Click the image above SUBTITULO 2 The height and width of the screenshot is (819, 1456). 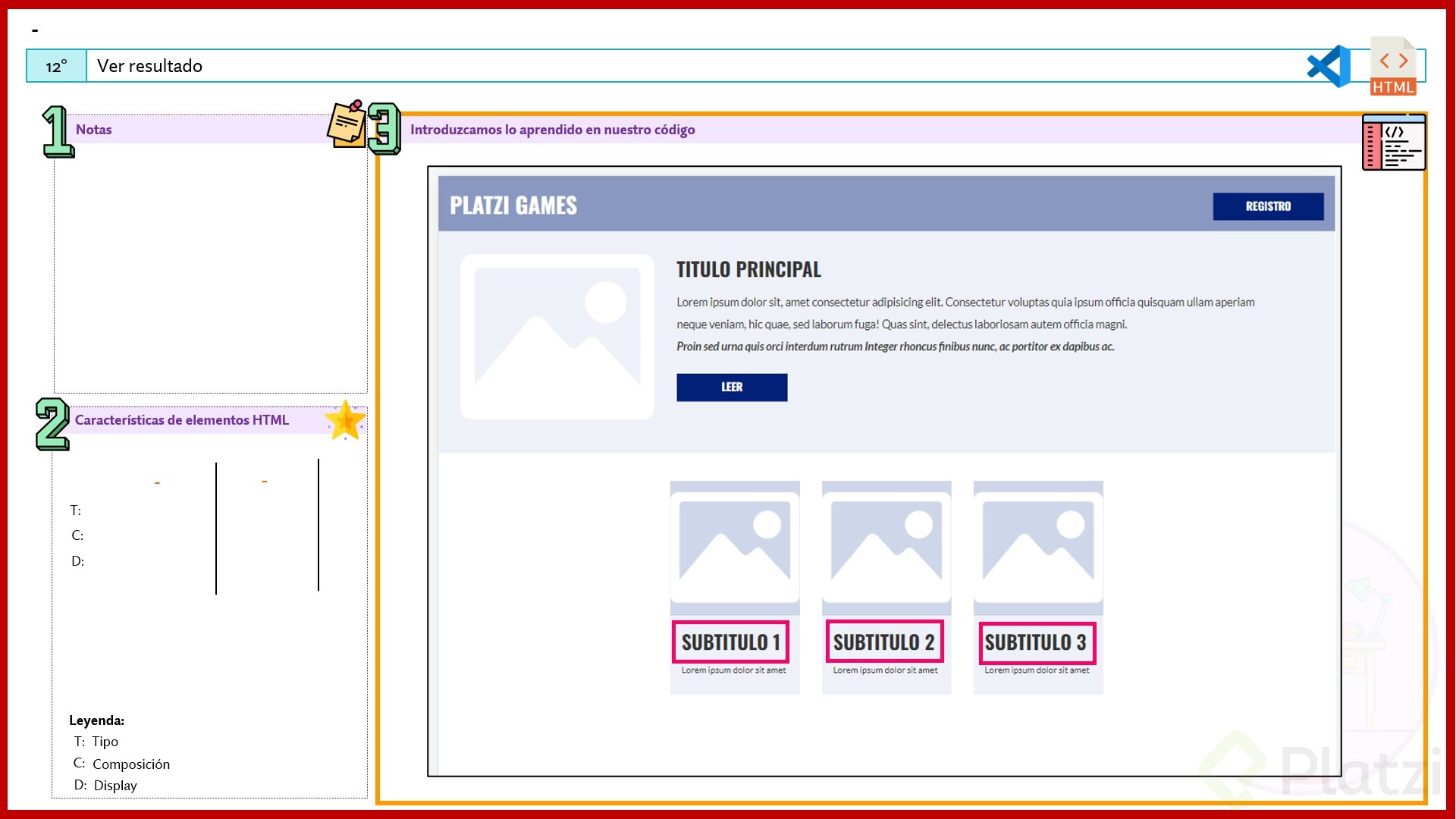(886, 547)
